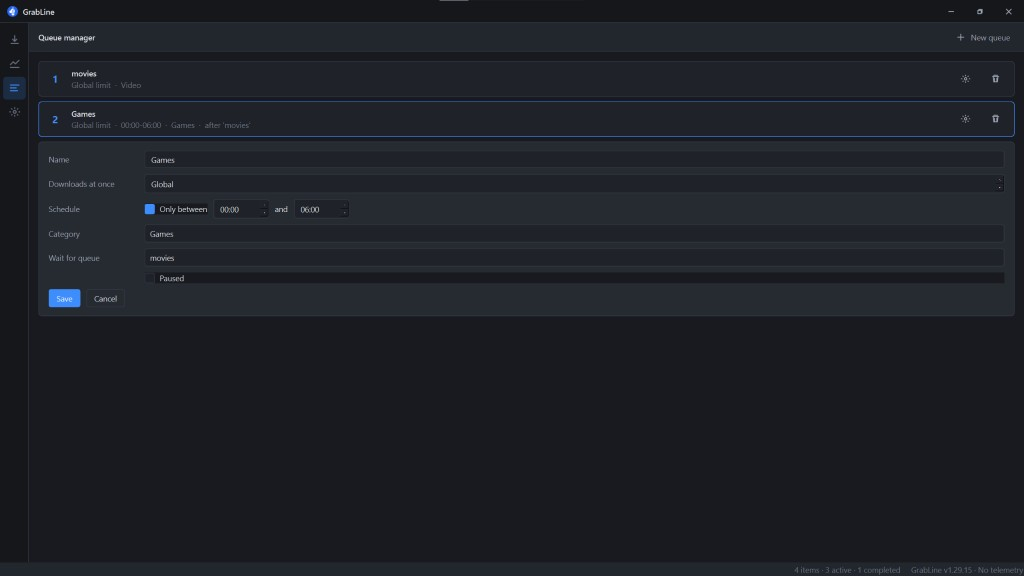Click status text '4 items · 3 active'

(x=823, y=570)
